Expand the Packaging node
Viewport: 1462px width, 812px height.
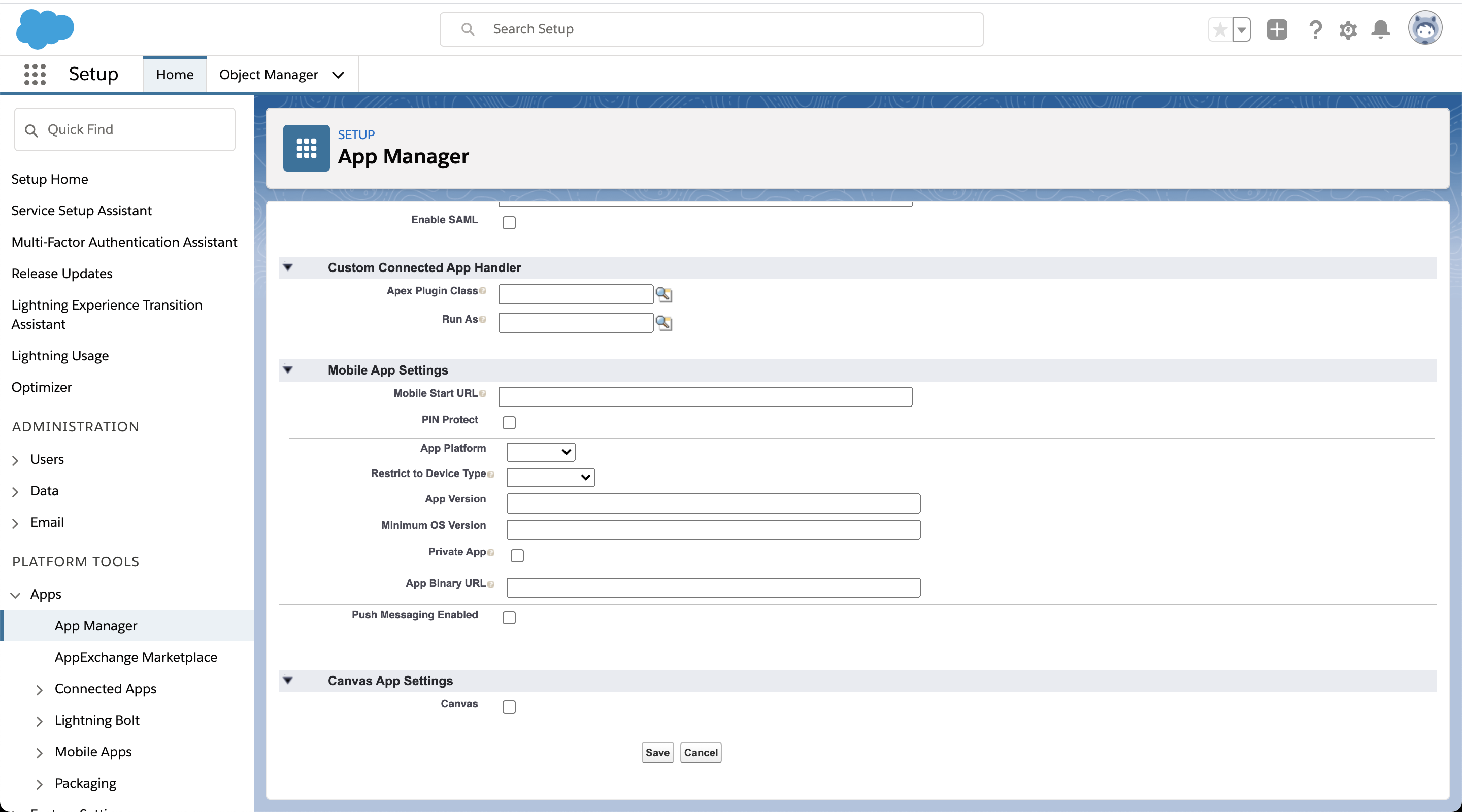point(39,784)
